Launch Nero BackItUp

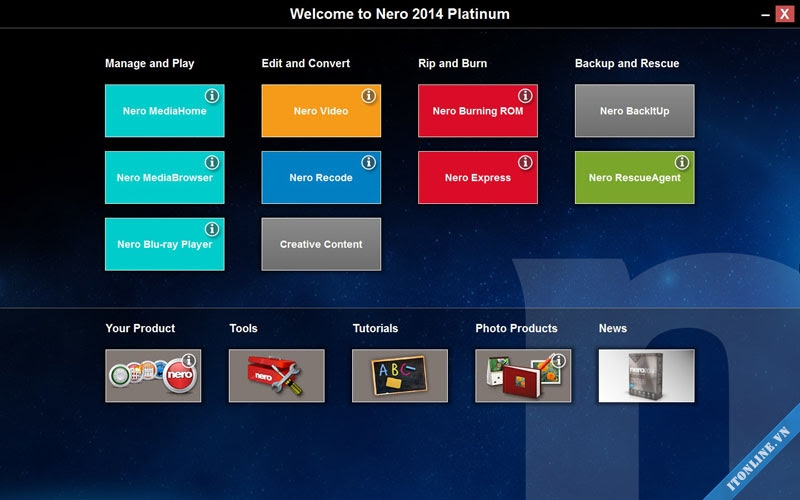(x=634, y=111)
